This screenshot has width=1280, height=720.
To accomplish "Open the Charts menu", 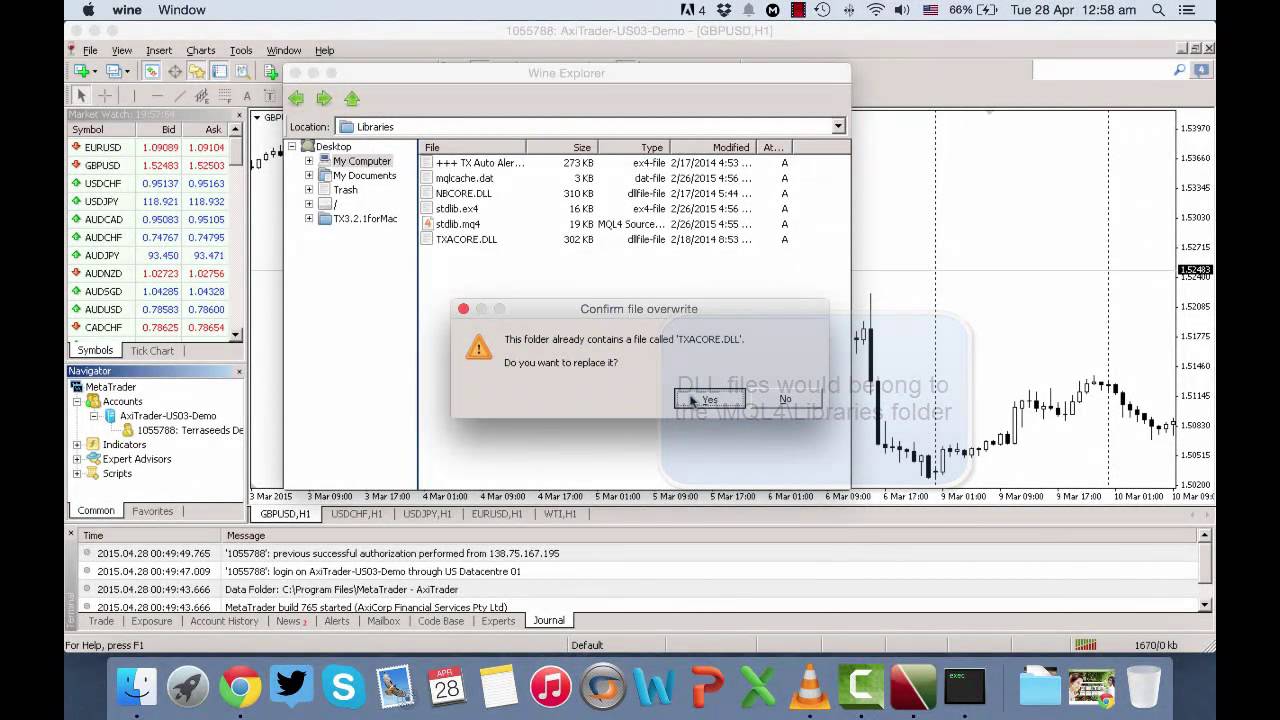I will 200,50.
